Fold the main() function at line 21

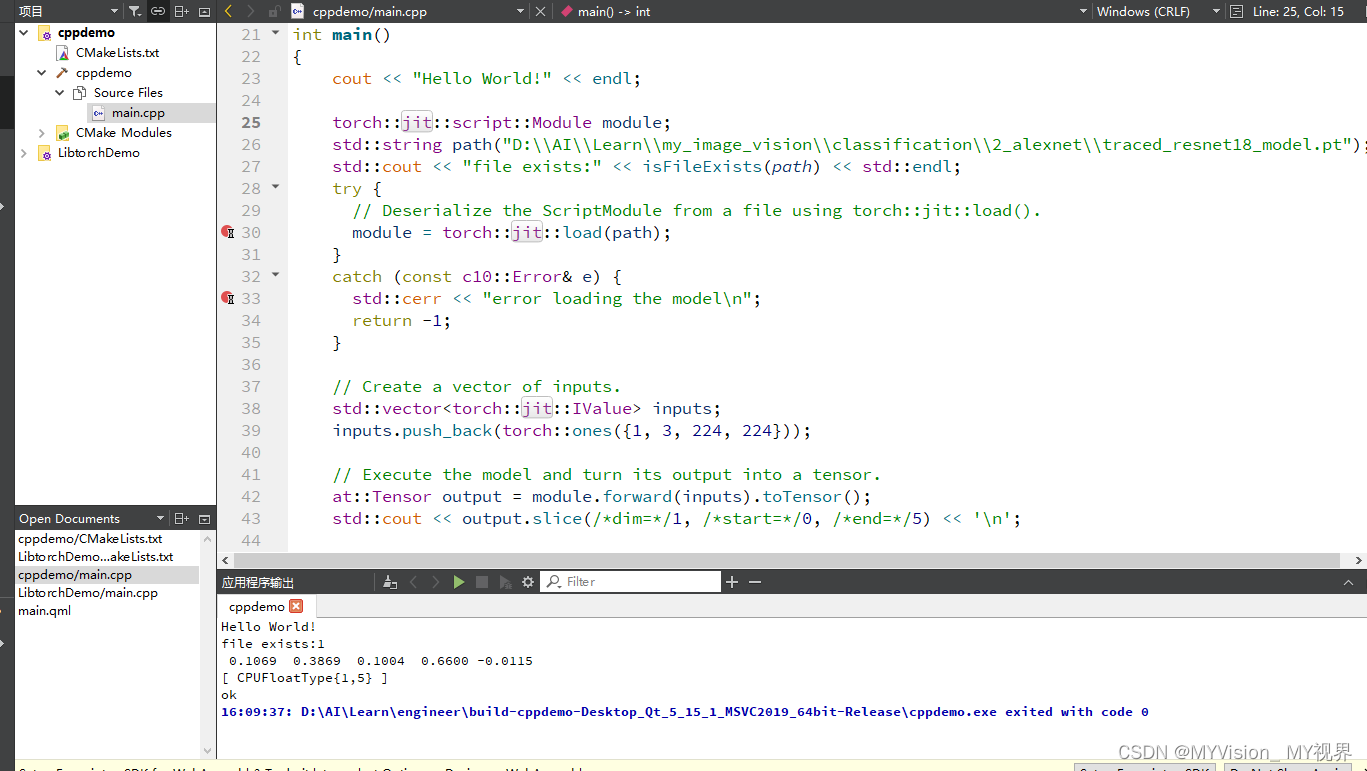click(276, 33)
